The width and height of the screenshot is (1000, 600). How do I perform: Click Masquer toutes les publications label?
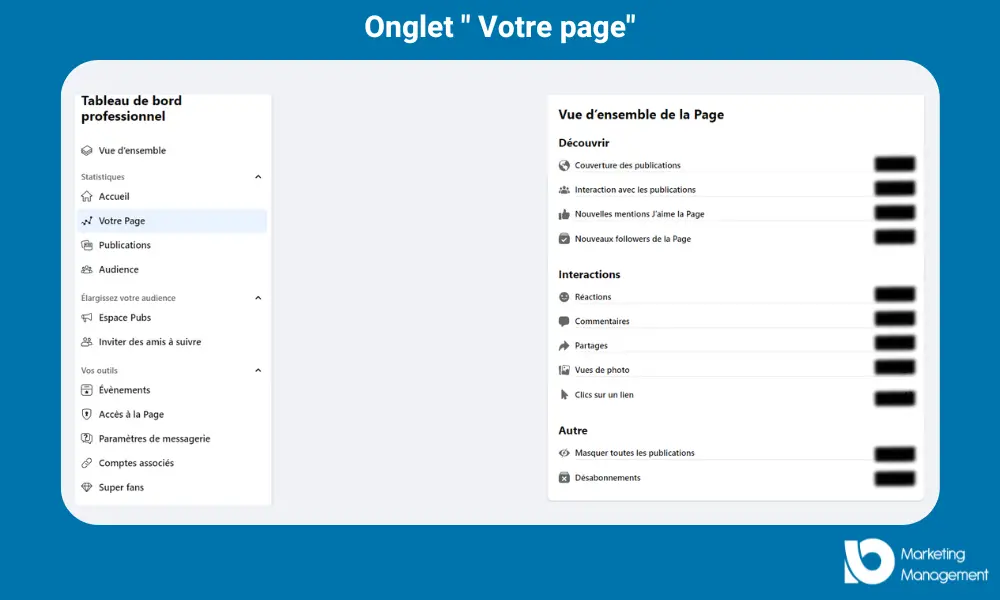(x=635, y=453)
